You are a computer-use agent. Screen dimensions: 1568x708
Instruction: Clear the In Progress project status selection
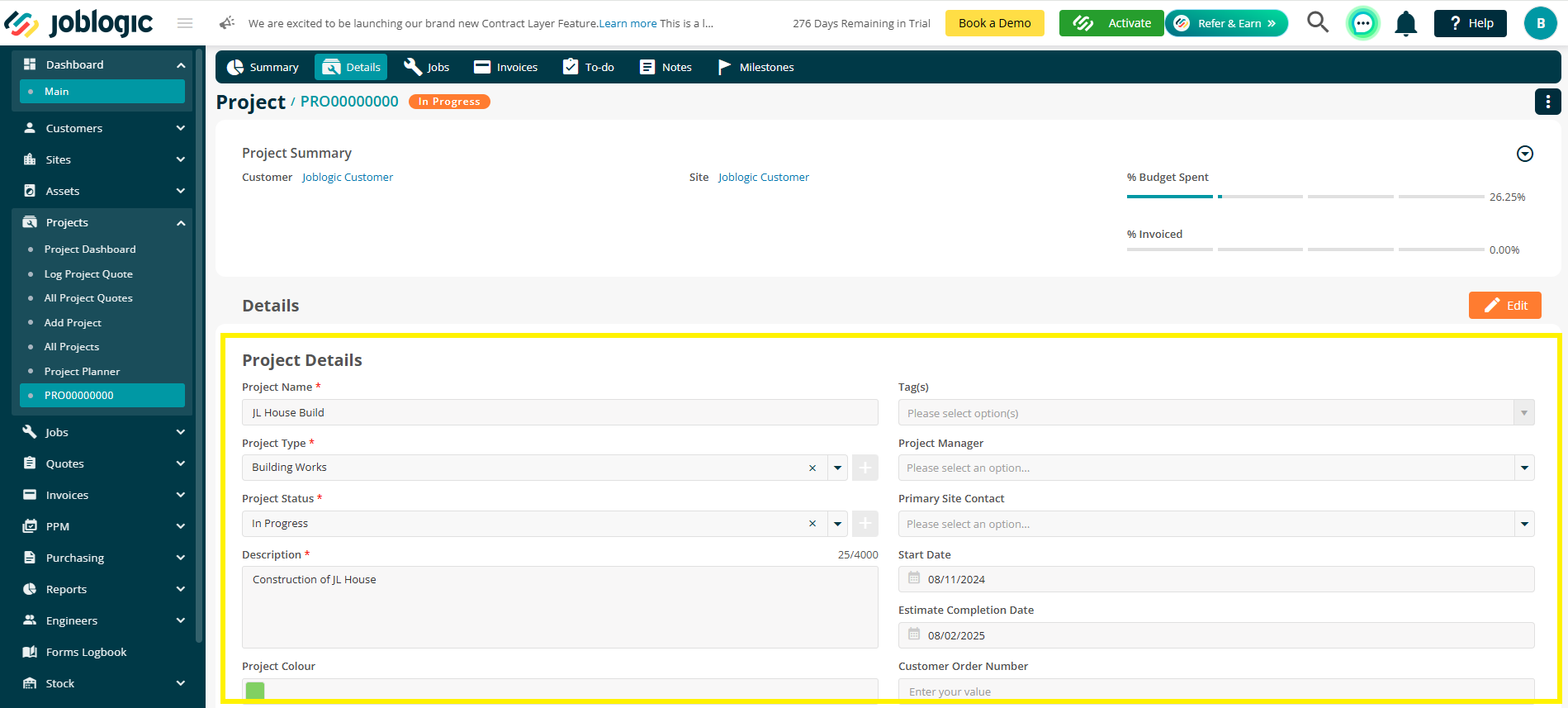coord(812,524)
